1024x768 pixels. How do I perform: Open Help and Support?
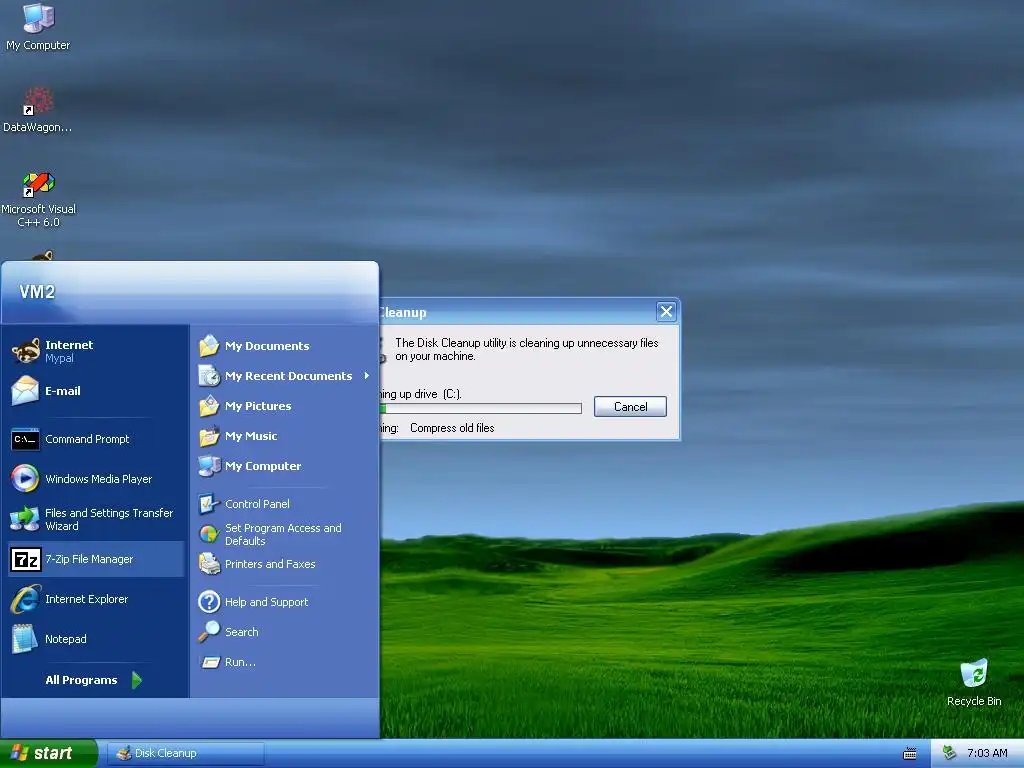coord(285,601)
